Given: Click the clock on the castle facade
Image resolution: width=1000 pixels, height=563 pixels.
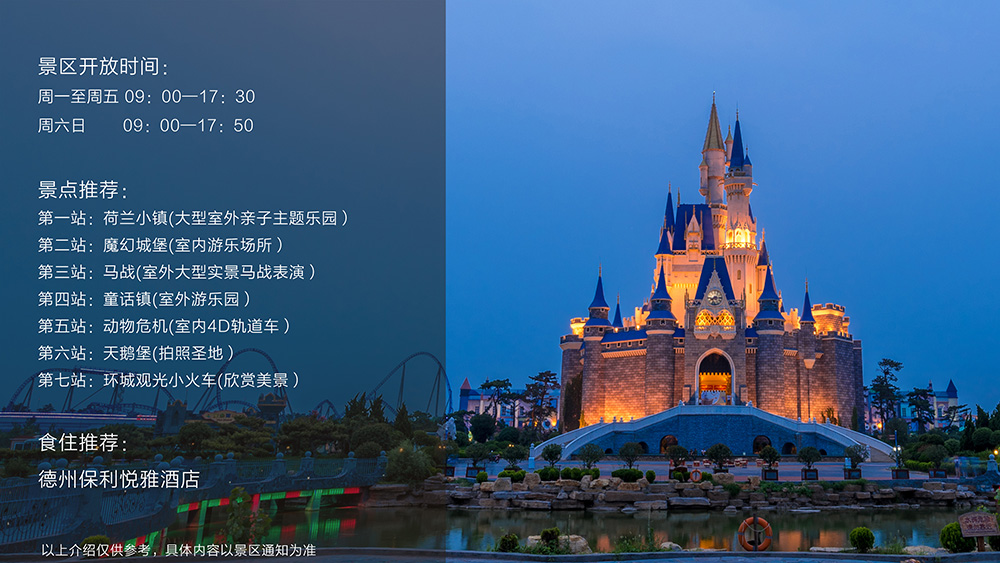Looking at the screenshot, I should click(x=714, y=298).
